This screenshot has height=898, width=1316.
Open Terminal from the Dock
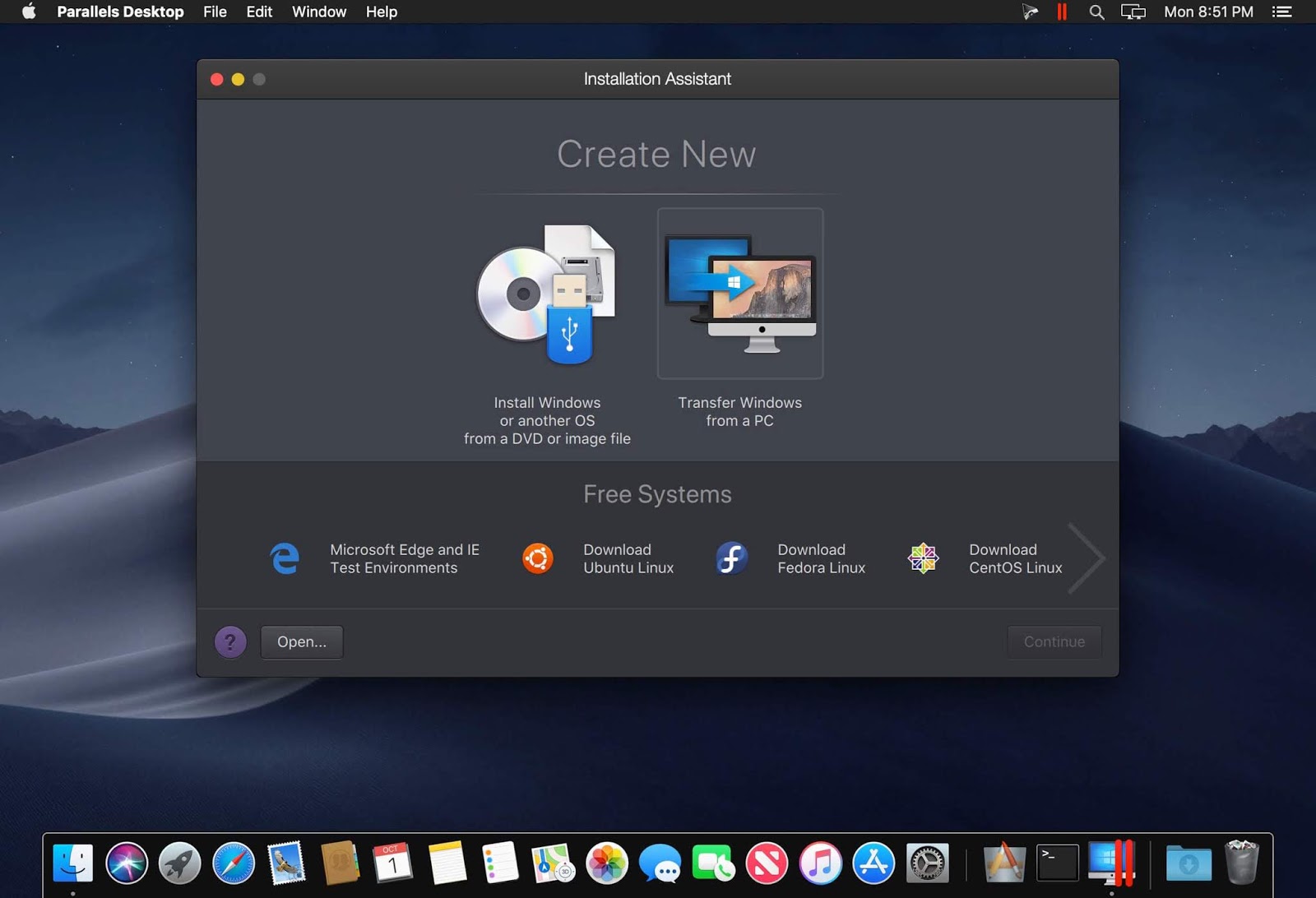pyautogui.click(x=1058, y=863)
